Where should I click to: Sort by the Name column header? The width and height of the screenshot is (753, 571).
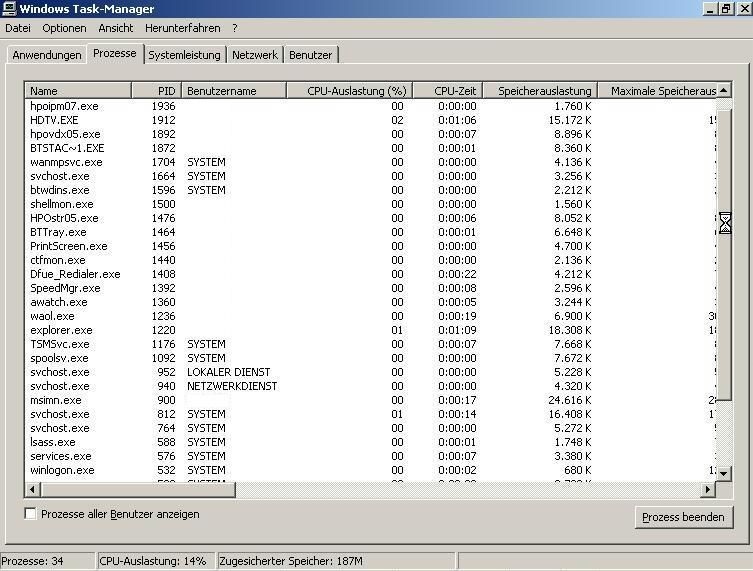point(78,91)
